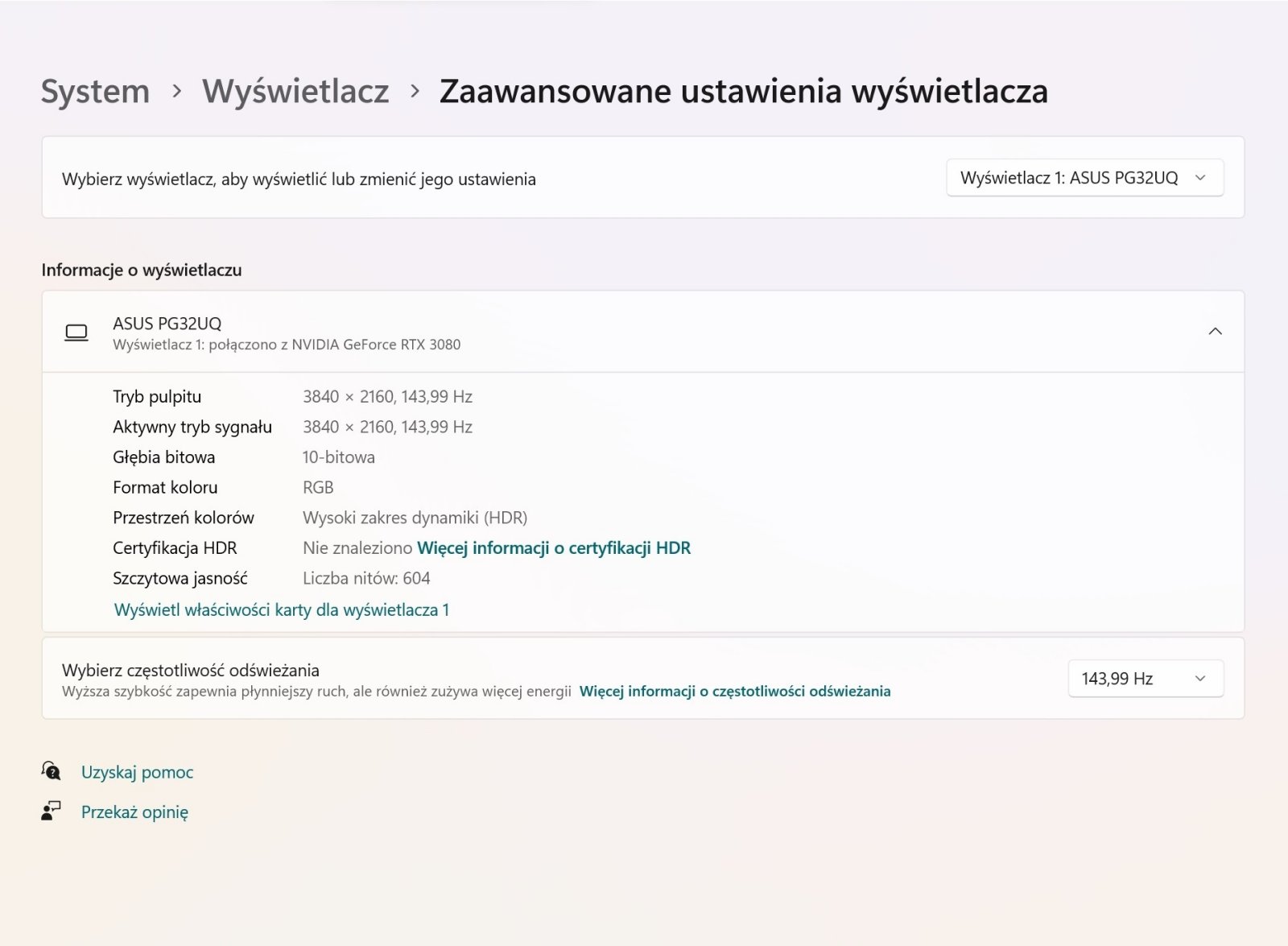Screen dimensions: 1288x946
Task: Click the Wybierz wyświetlacz instruction text
Action: pyautogui.click(x=299, y=180)
